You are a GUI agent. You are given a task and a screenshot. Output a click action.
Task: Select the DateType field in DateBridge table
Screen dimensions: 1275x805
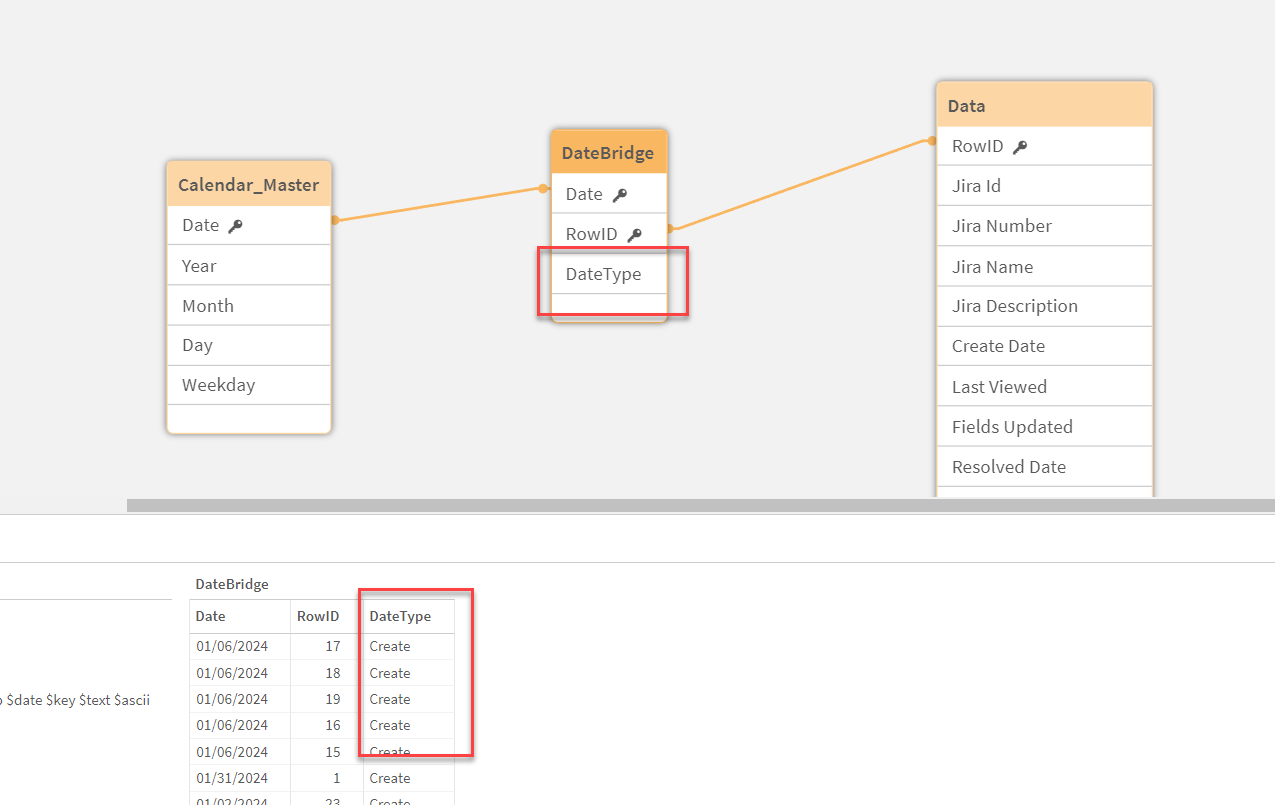click(608, 274)
